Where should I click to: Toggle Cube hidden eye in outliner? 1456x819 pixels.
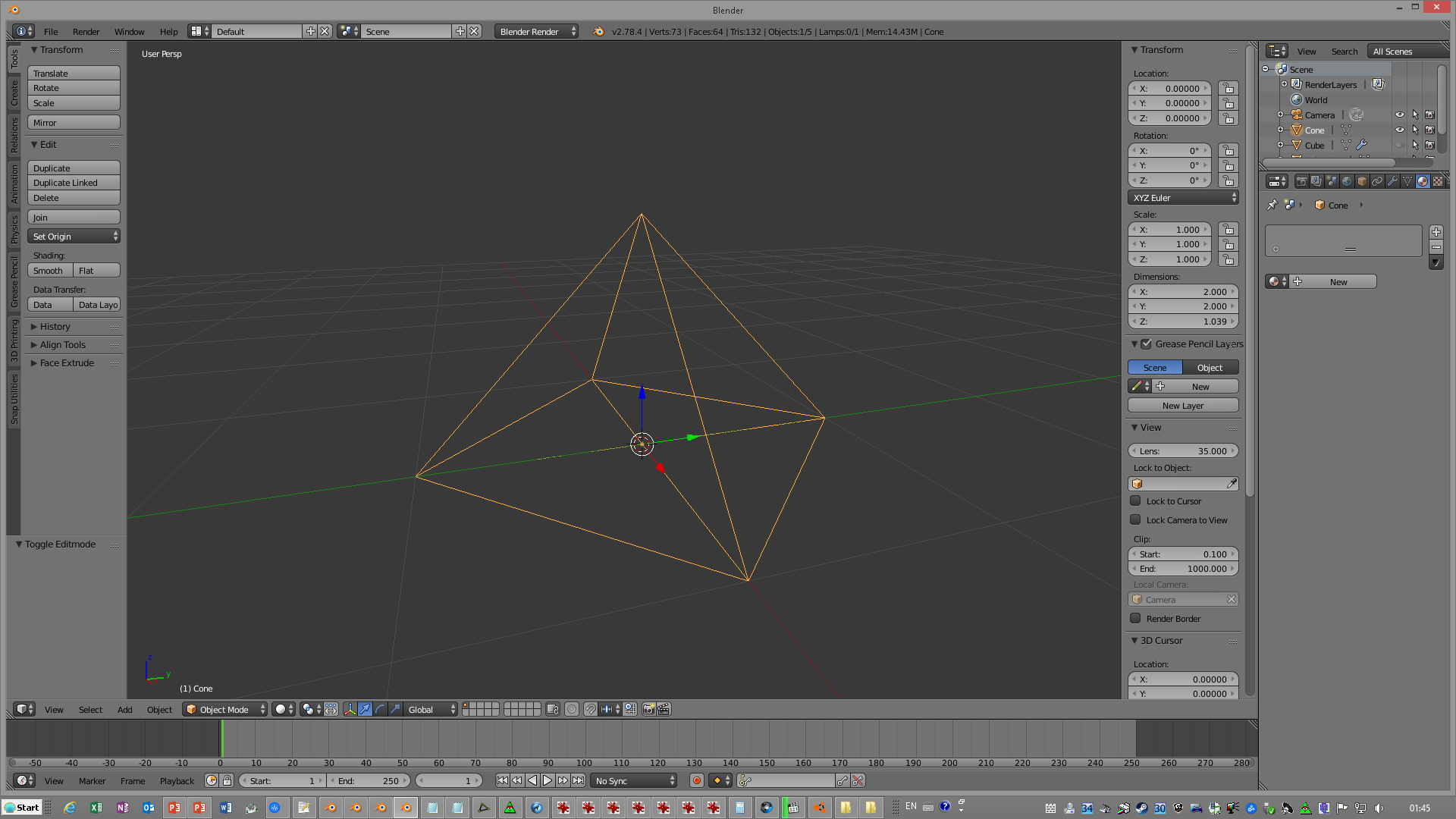tap(1400, 145)
